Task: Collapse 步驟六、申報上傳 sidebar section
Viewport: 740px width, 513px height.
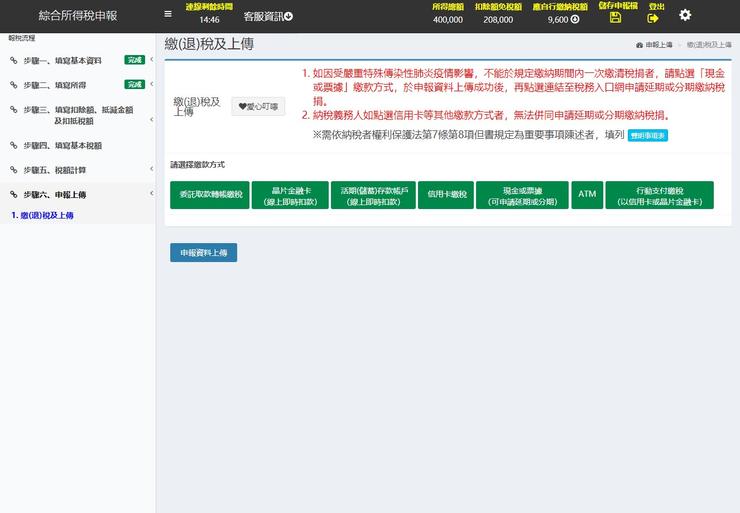Action: coord(151,194)
